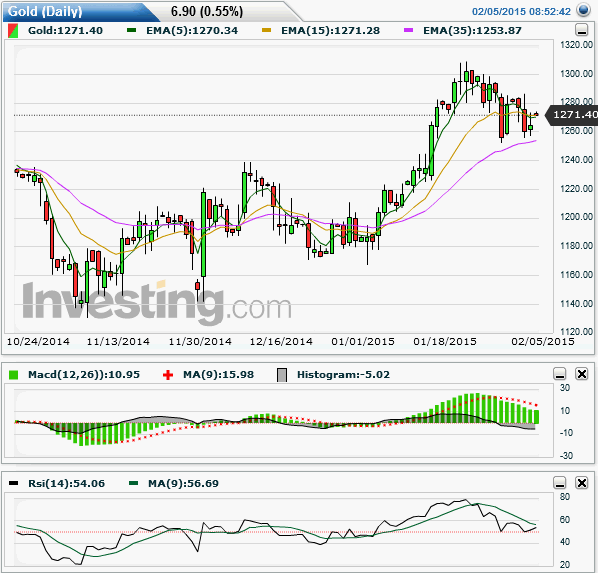Viewport: 598px width, 573px height.
Task: Click the 6.90 (0.55%) change tab
Action: click(207, 11)
